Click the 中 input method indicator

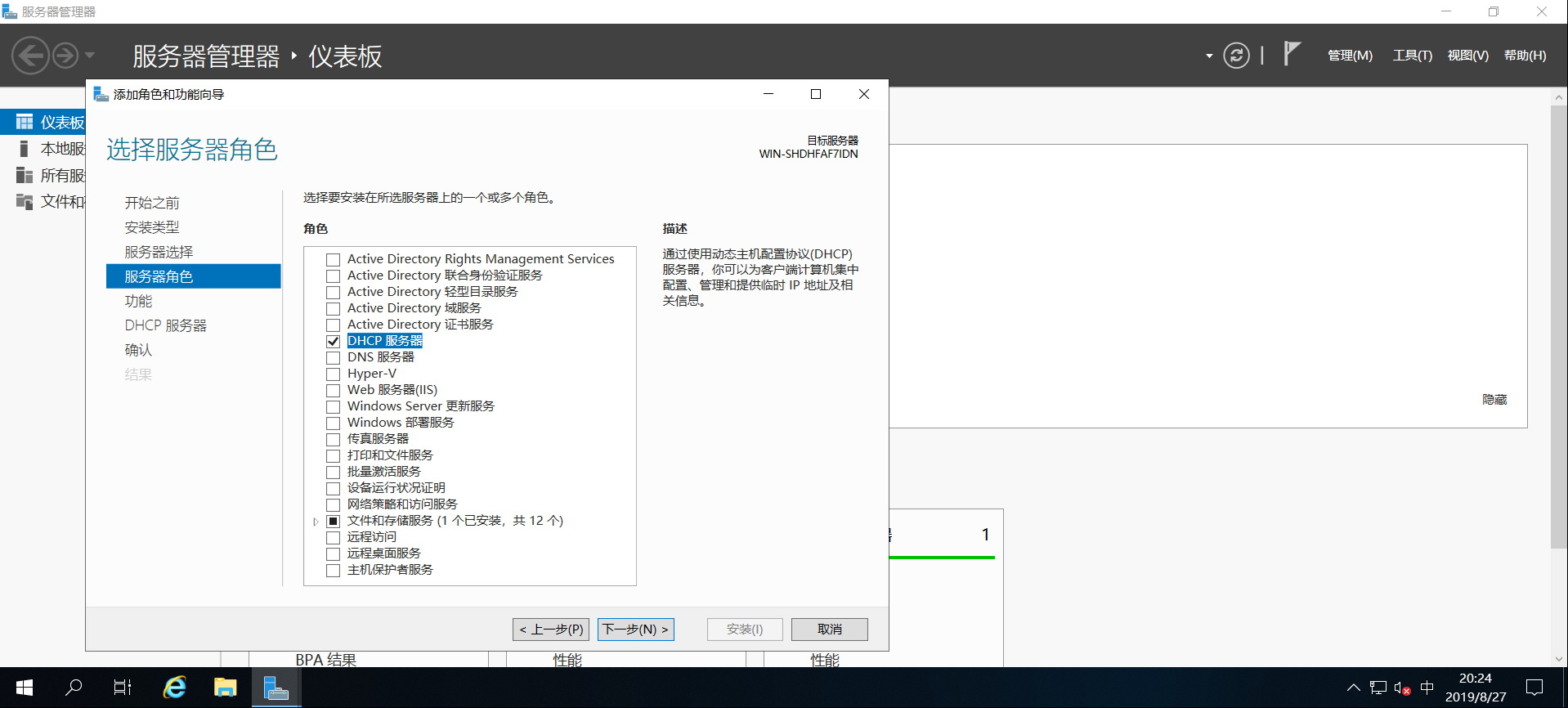coord(1427,688)
